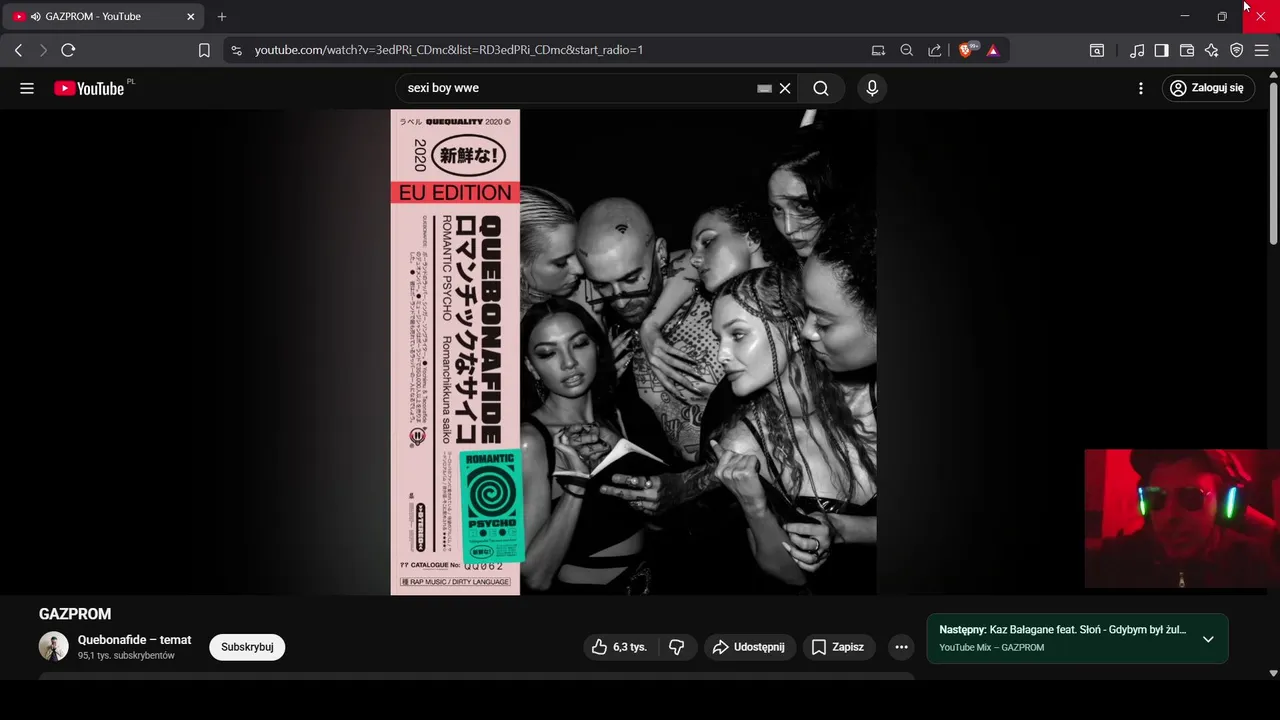
Task: Go to YouTube home via logo
Action: (89, 88)
